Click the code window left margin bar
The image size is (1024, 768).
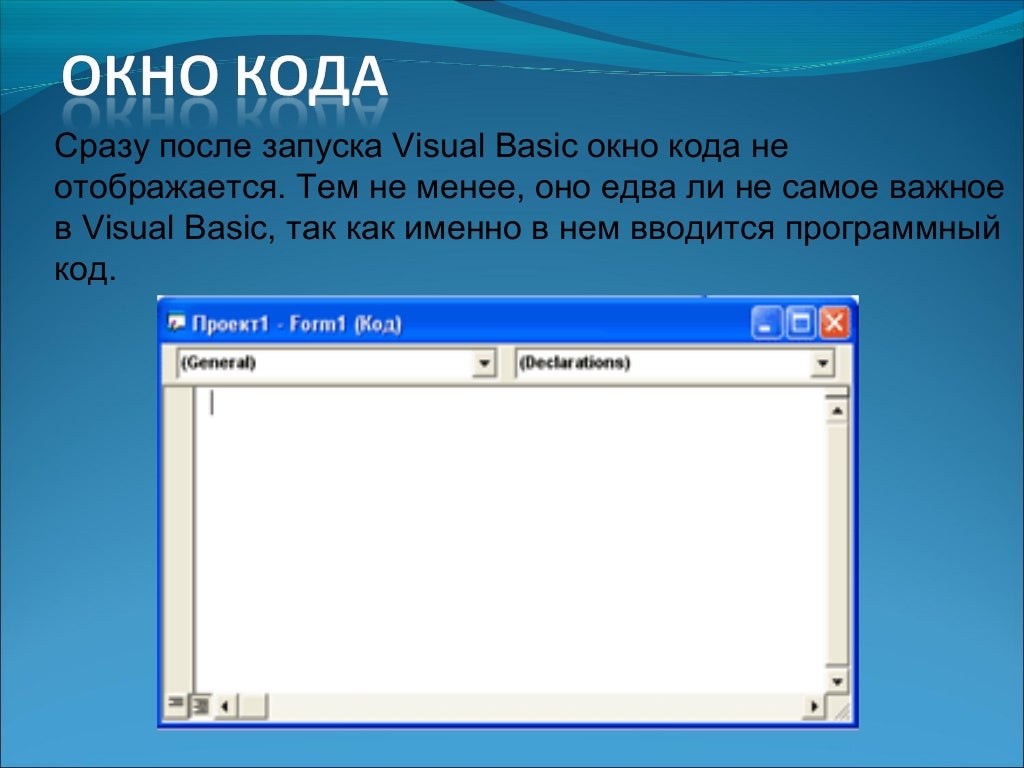[x=178, y=540]
